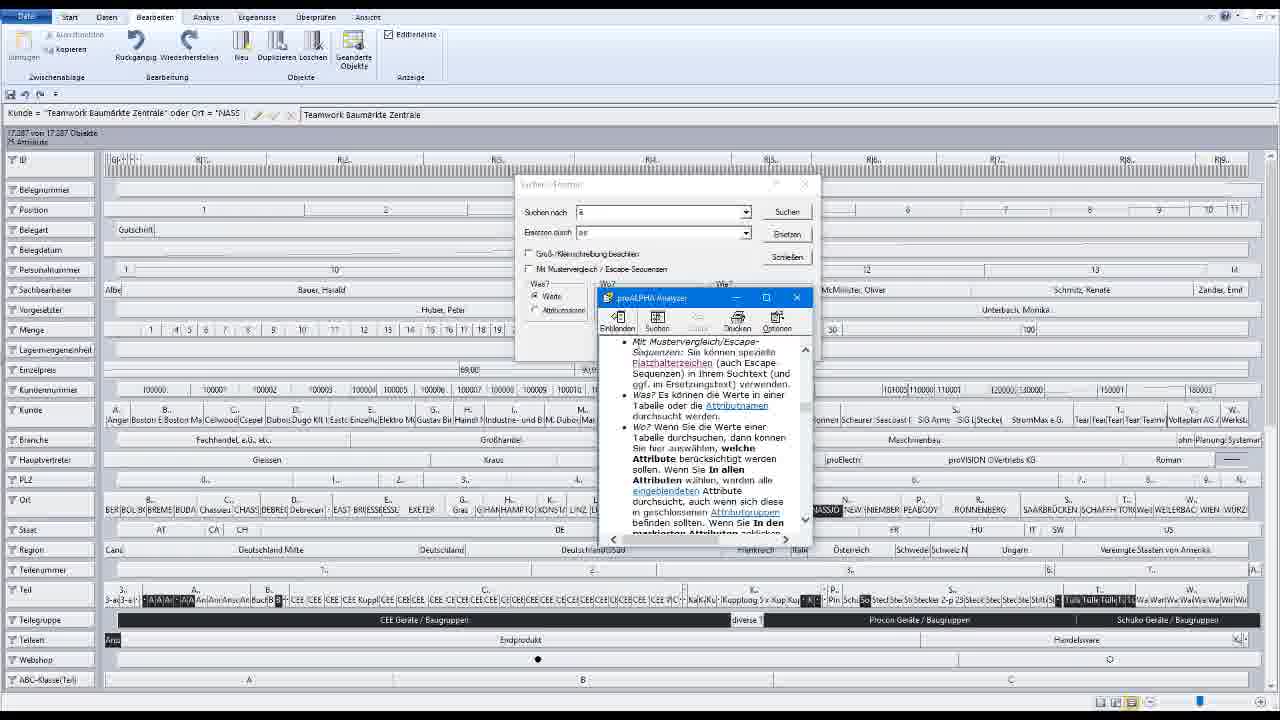1280x720 pixels.
Task: Click the Suchen icon in help window toolbar
Action: pyautogui.click(x=657, y=318)
